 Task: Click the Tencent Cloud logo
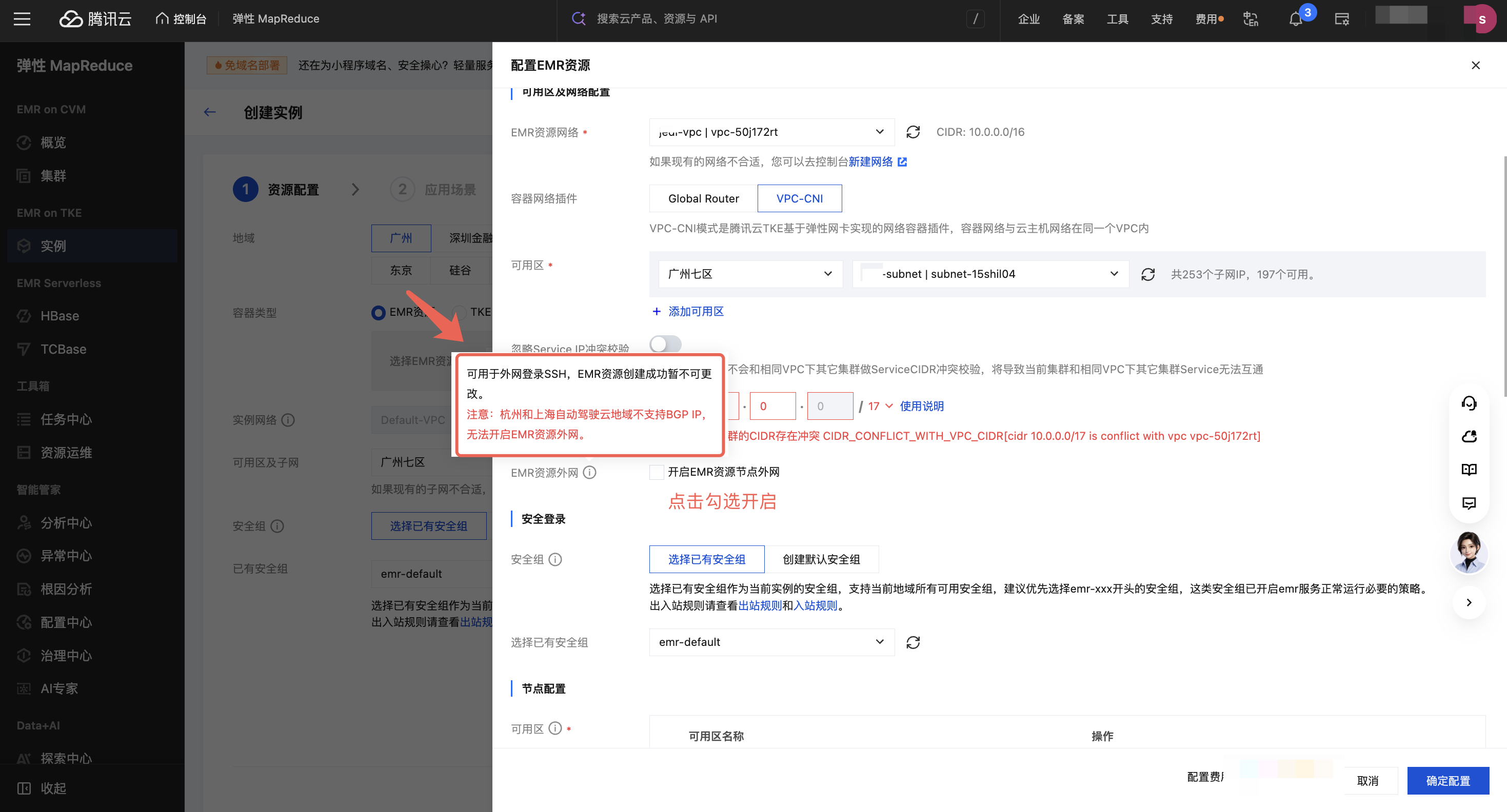95,18
